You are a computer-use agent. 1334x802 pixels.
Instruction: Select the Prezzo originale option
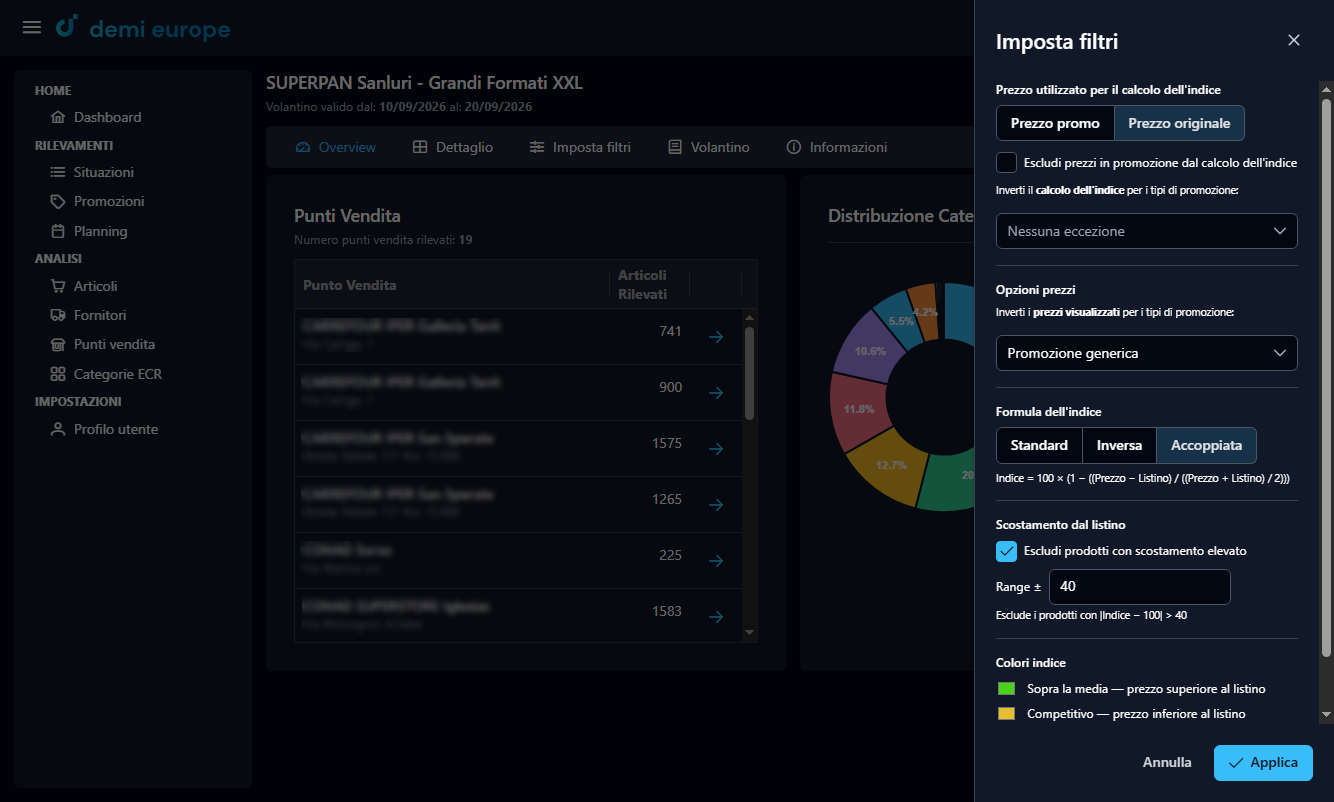[x=1179, y=123]
